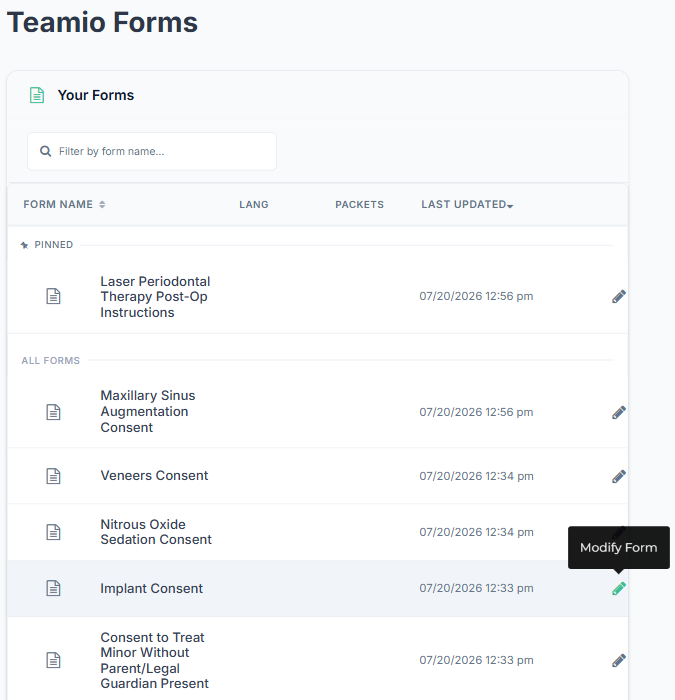Click document icon beside Nitrous Oxide Sedation Consent

coord(54,532)
